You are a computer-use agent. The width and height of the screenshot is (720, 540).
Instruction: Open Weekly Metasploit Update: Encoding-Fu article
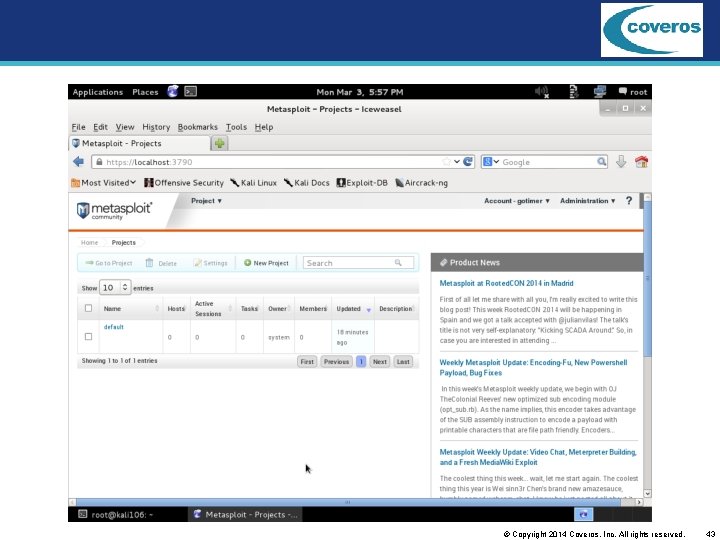pyautogui.click(x=533, y=367)
